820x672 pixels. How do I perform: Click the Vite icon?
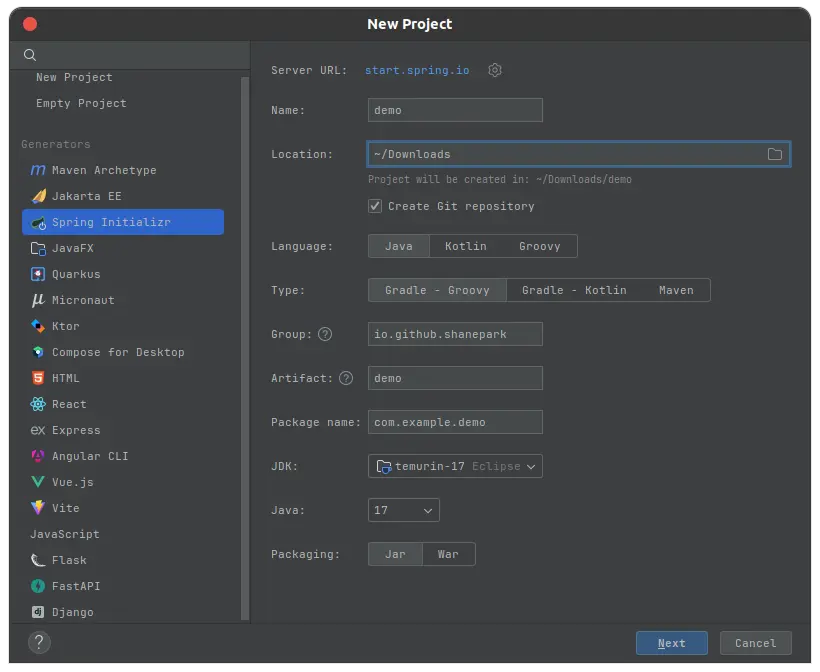[38, 508]
